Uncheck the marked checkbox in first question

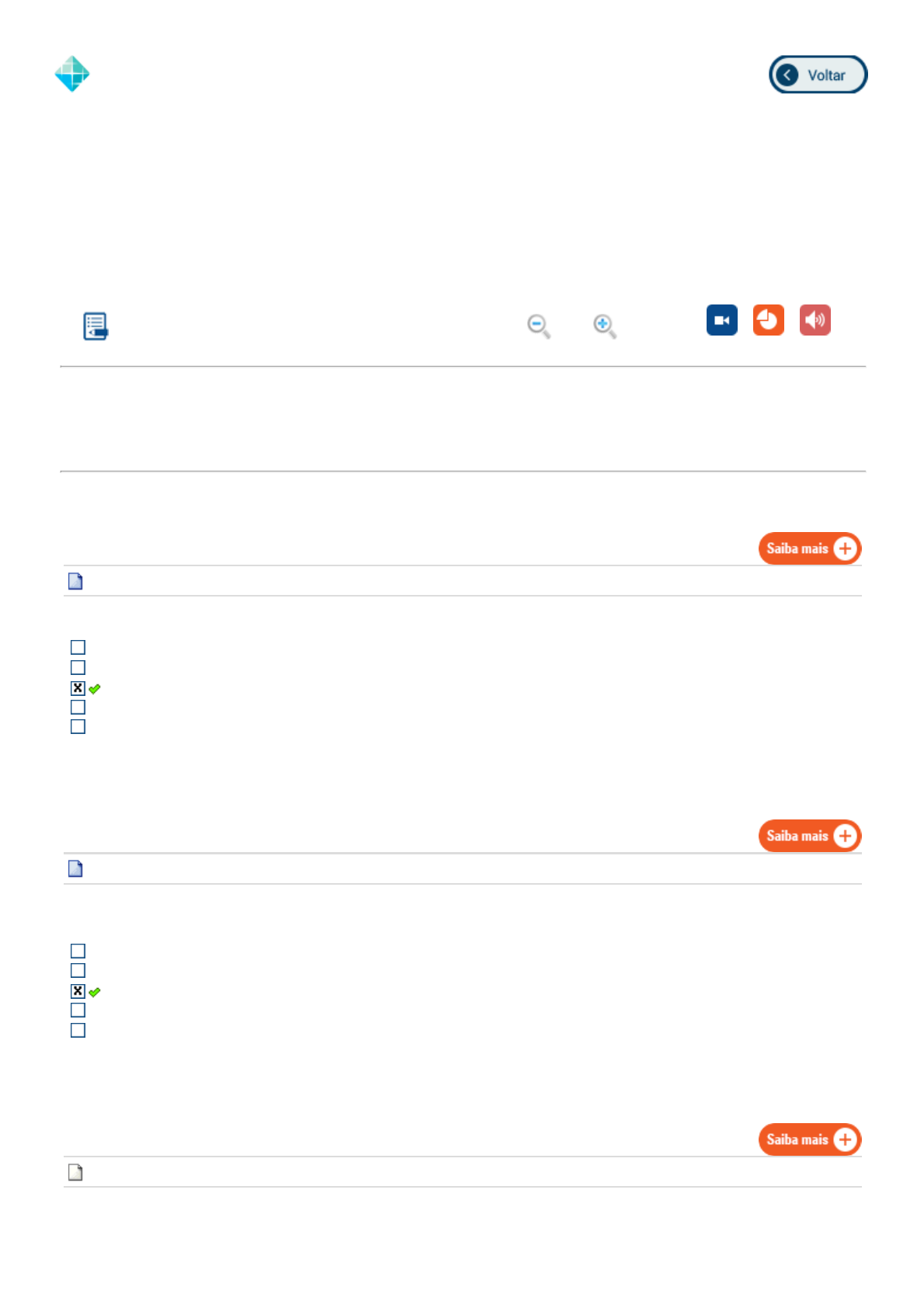78,688
